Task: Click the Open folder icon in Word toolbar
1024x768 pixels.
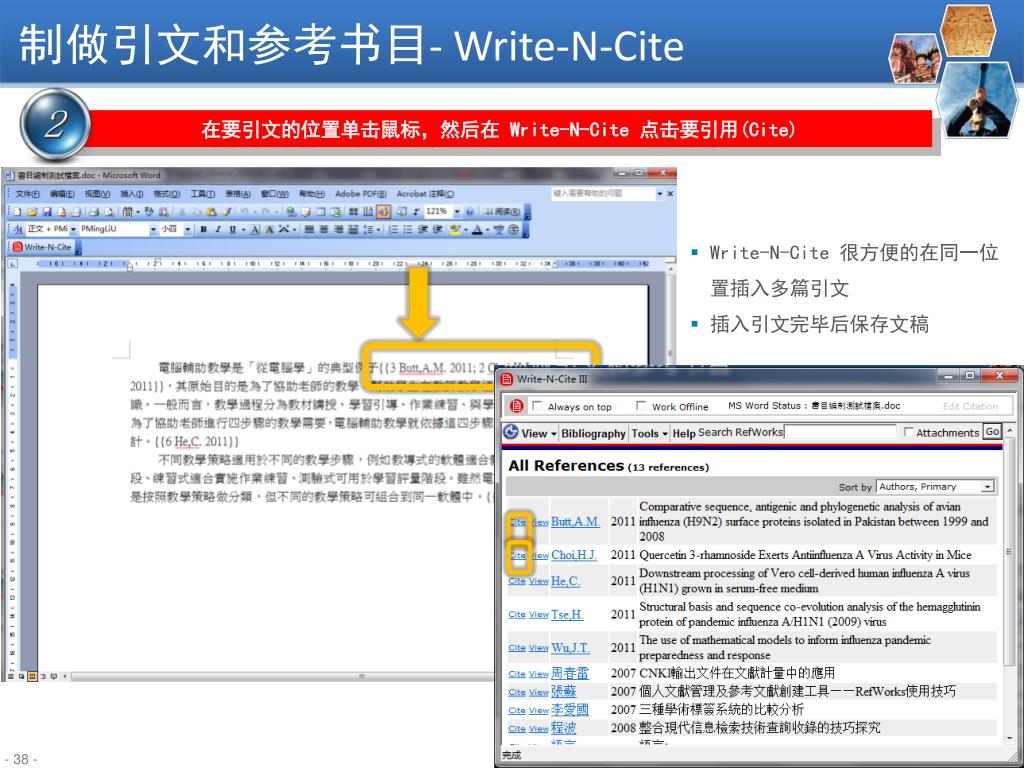Action: pyautogui.click(x=32, y=212)
